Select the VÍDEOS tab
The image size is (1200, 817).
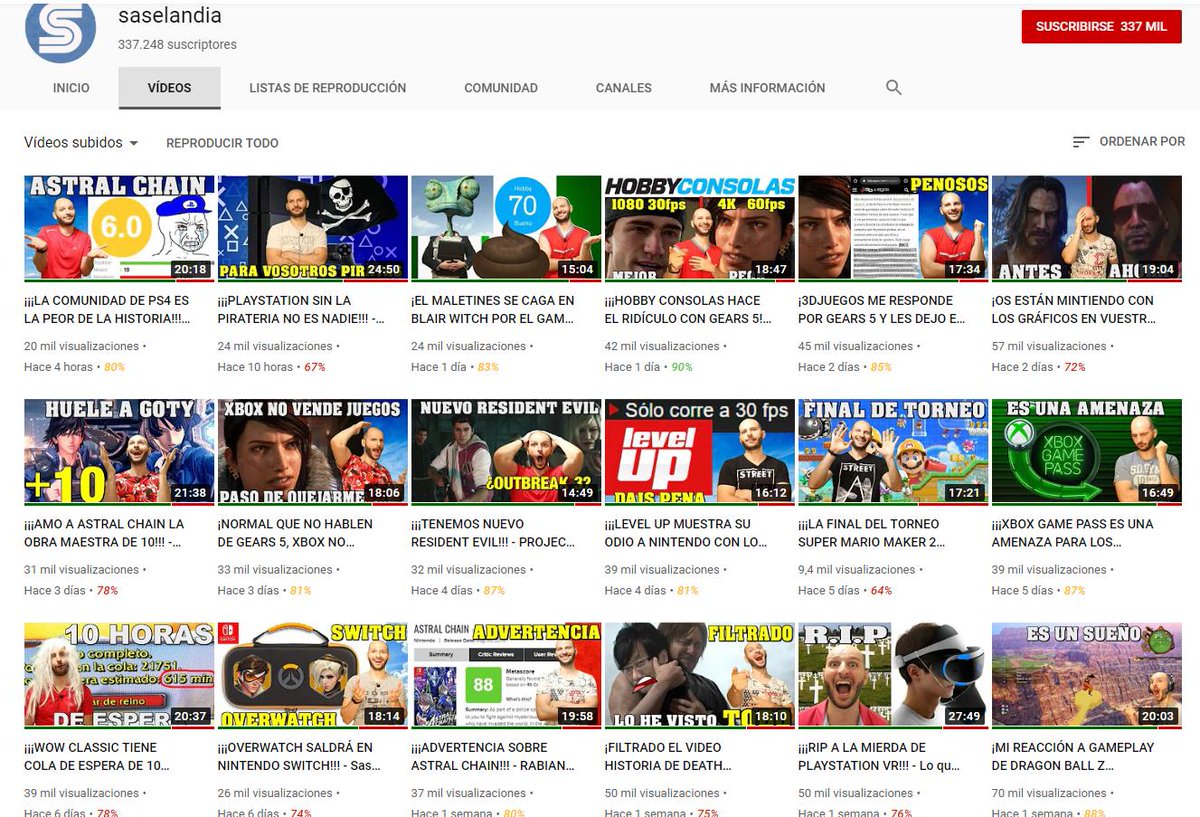pyautogui.click(x=169, y=88)
